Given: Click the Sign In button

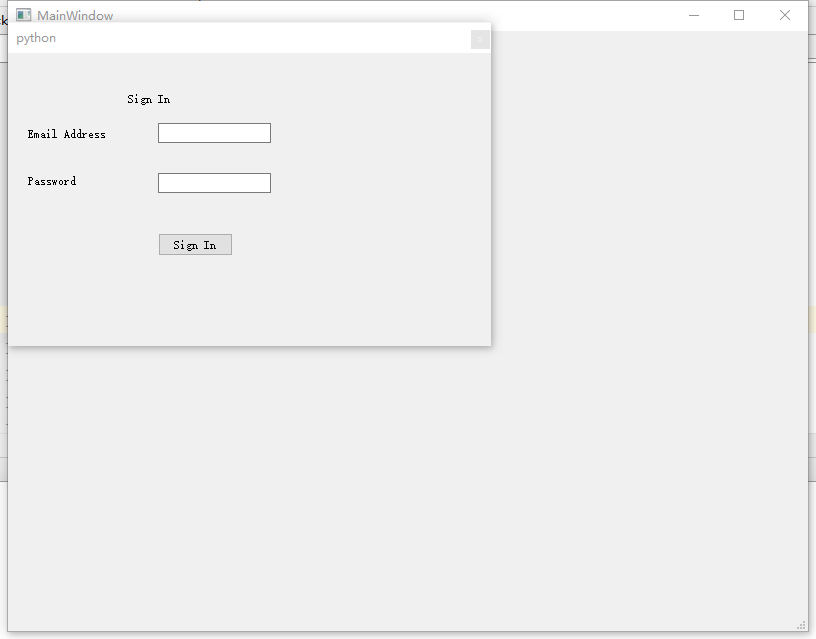Looking at the screenshot, I should click(x=195, y=245).
